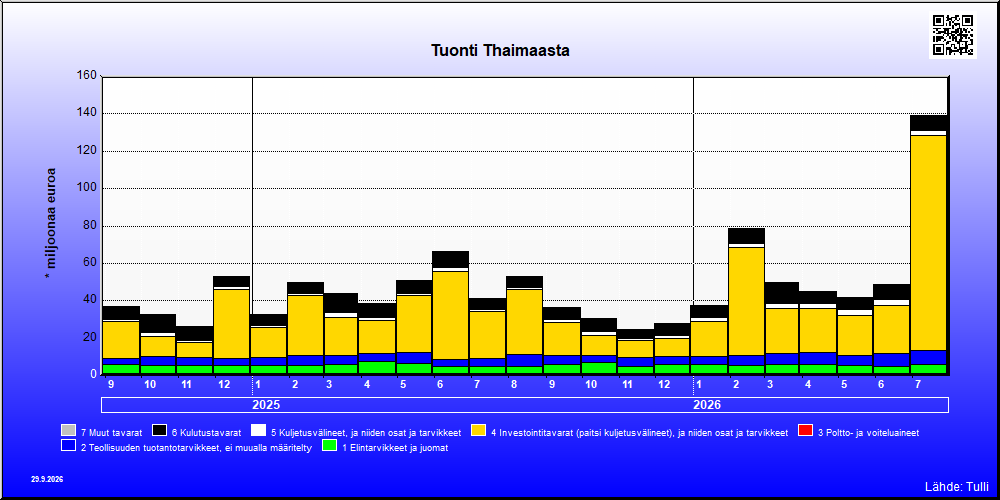
Task: Click legend text '1 Elintarvikkeet ja juomat'
Action: point(395,448)
